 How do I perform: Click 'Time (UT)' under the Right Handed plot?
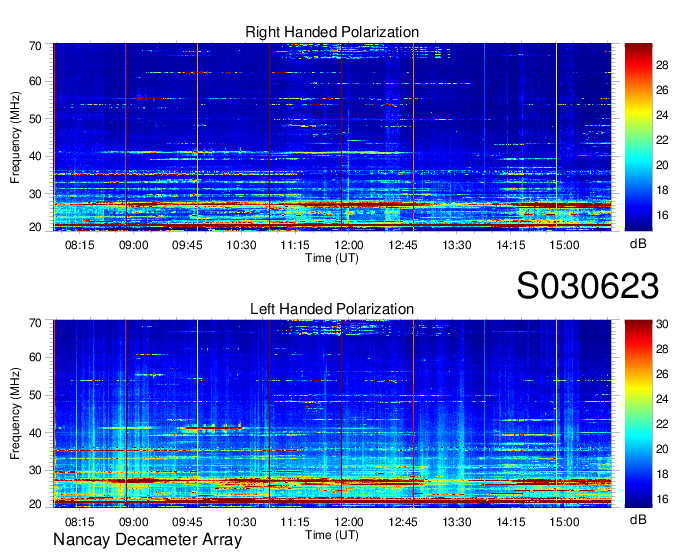[332, 258]
